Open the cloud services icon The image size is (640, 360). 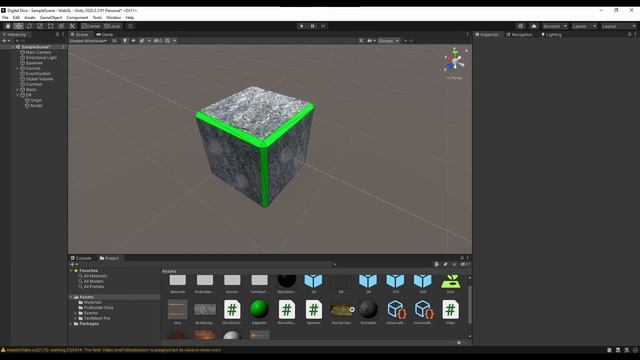click(x=534, y=26)
